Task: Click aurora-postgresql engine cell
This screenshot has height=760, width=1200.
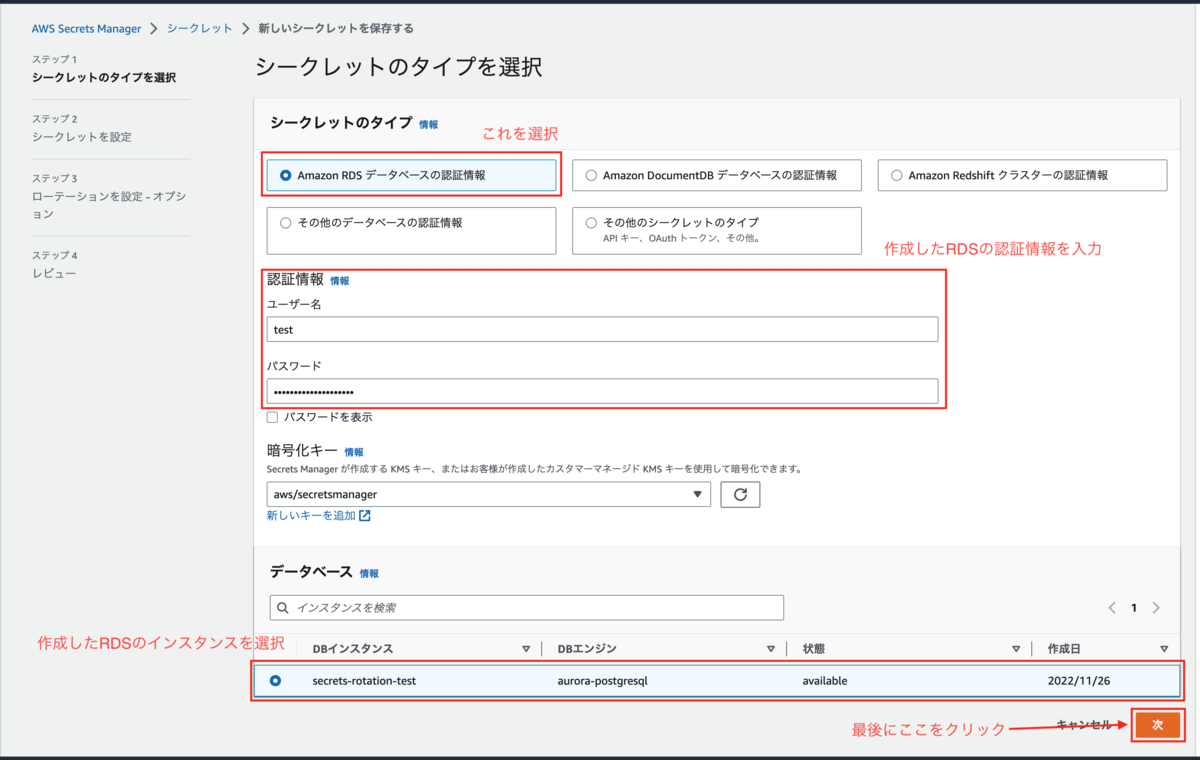Action: point(603,681)
